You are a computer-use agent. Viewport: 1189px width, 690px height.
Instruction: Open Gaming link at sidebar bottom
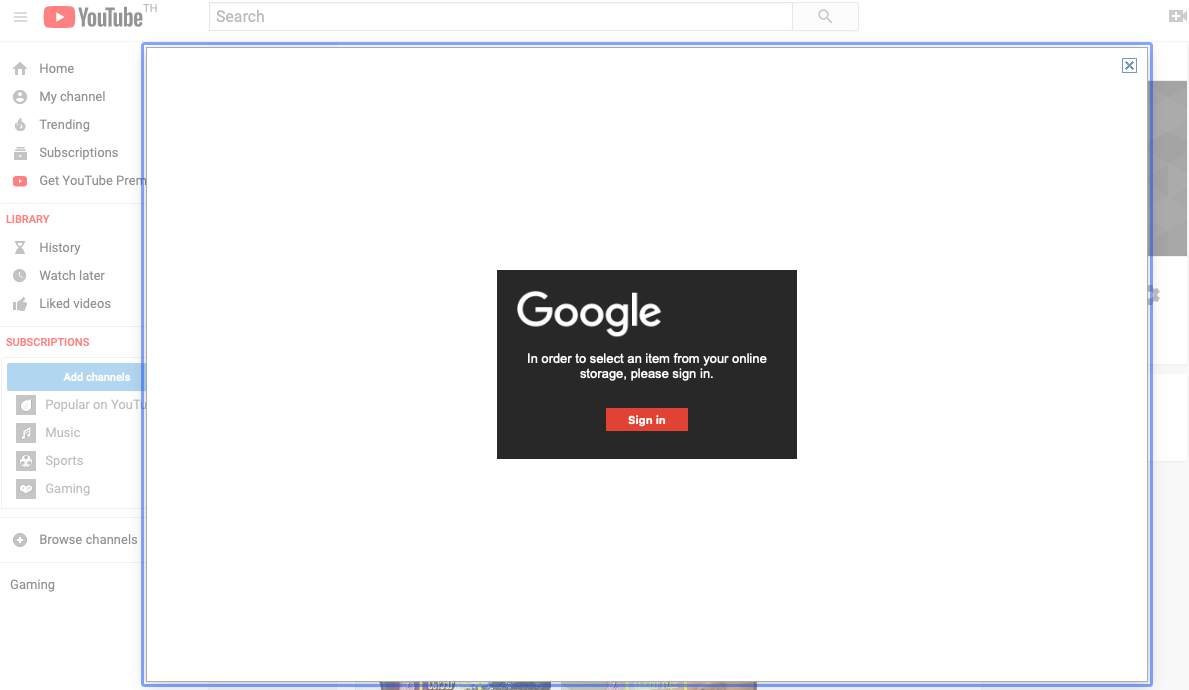point(33,585)
